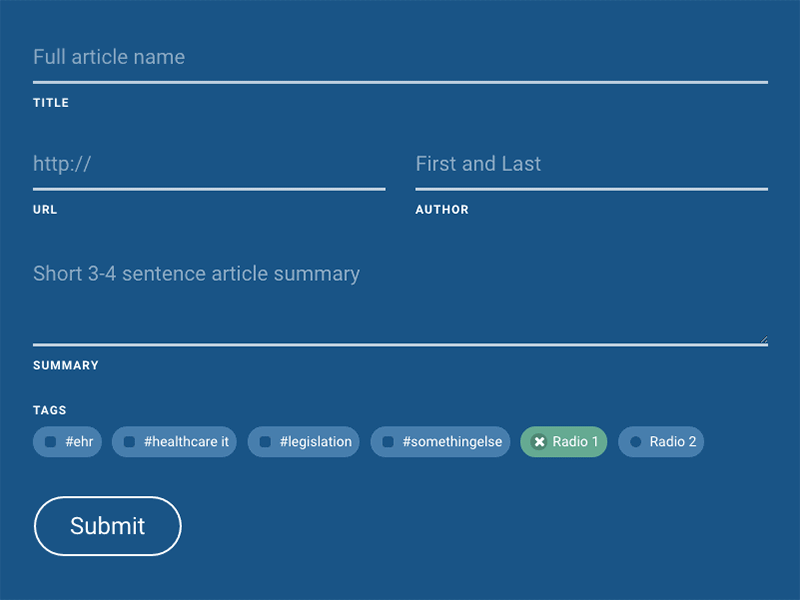Click the '#legislation' tag label text
Viewport: 800px width, 600px height.
[316, 442]
